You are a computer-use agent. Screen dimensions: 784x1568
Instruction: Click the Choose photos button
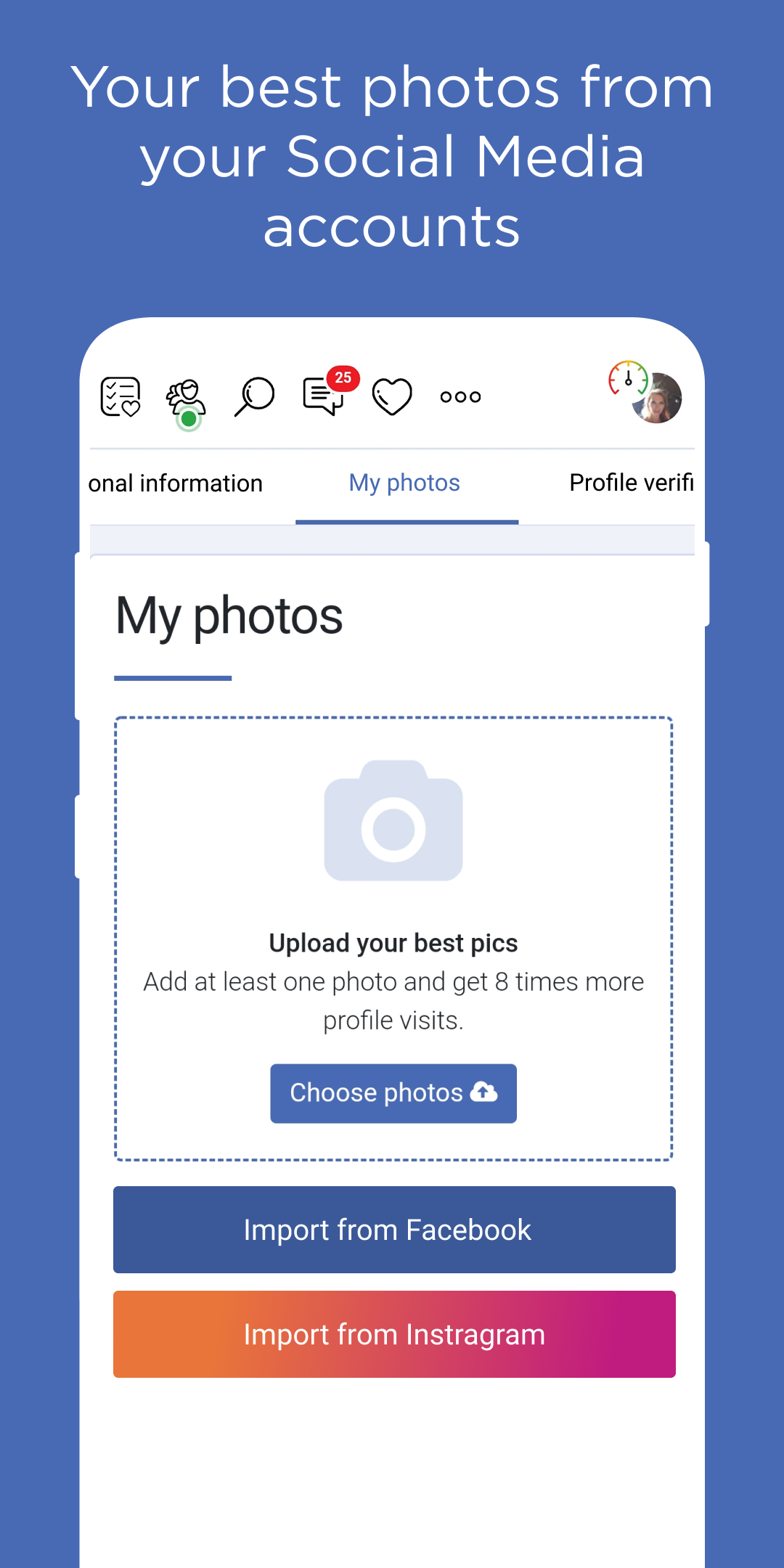pos(393,1094)
